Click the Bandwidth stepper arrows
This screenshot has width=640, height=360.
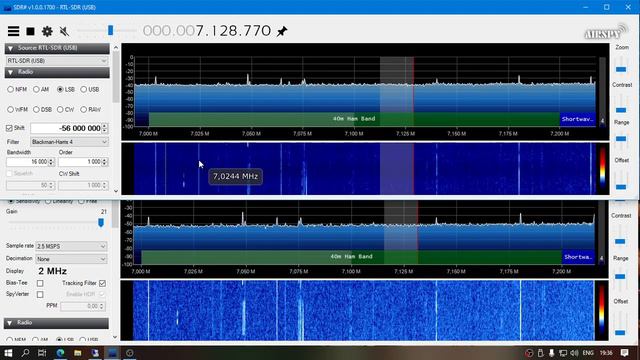coord(51,162)
